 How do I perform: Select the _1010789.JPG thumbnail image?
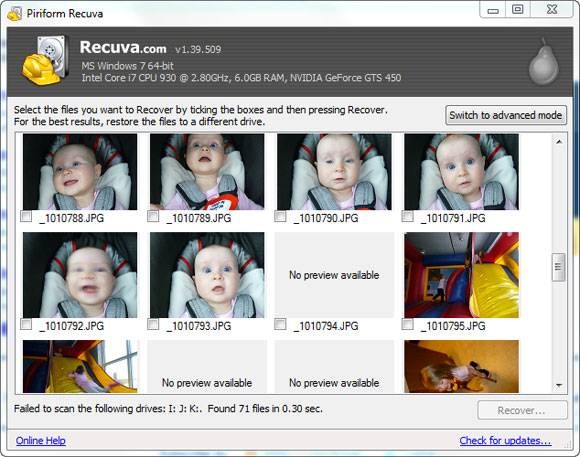coord(207,172)
